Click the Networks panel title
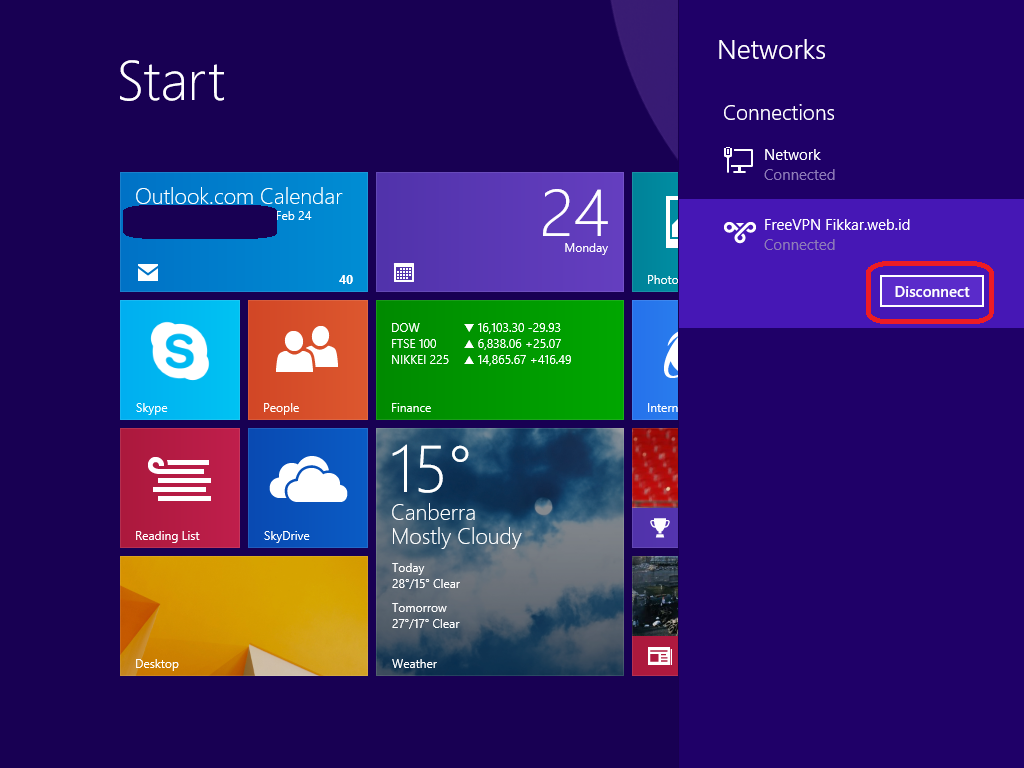Viewport: 1024px width, 768px height. [771, 50]
